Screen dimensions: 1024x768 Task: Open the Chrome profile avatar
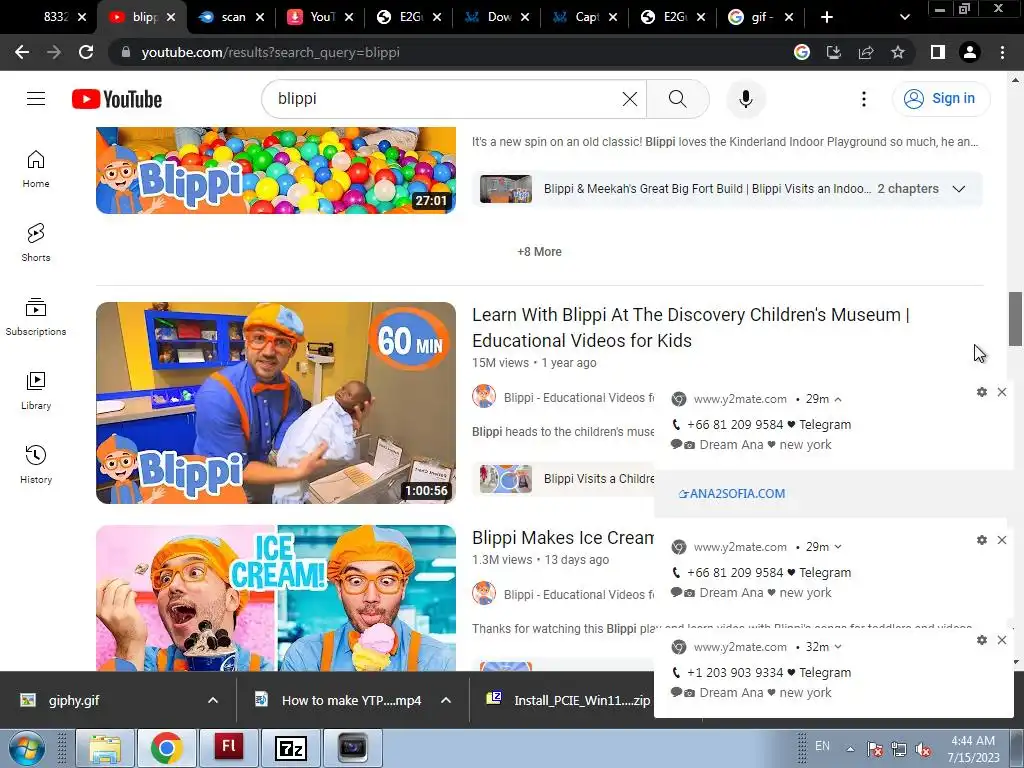tap(970, 52)
